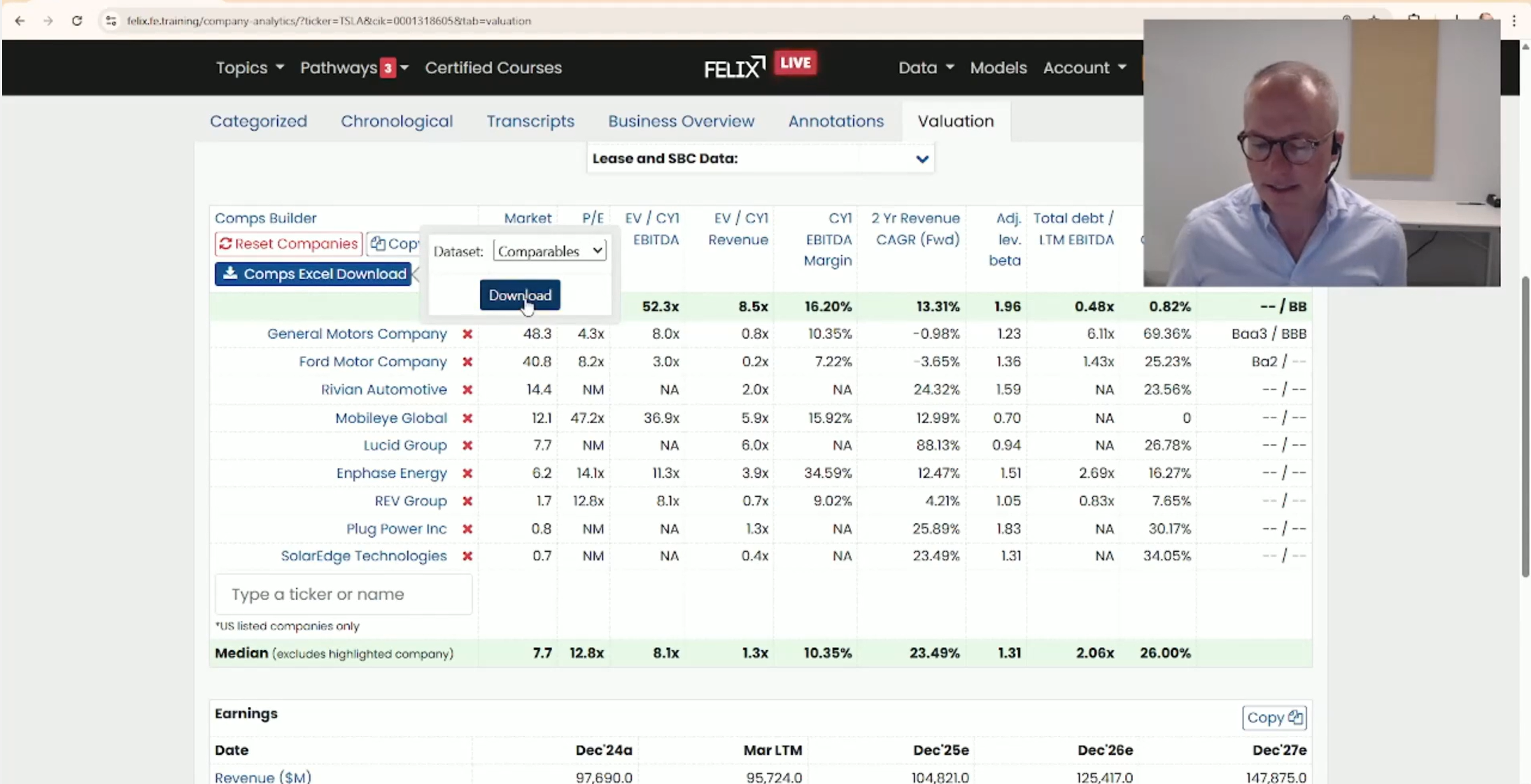Remove Rivian Automotive from the list
This screenshot has height=784, width=1531.
pyautogui.click(x=467, y=390)
